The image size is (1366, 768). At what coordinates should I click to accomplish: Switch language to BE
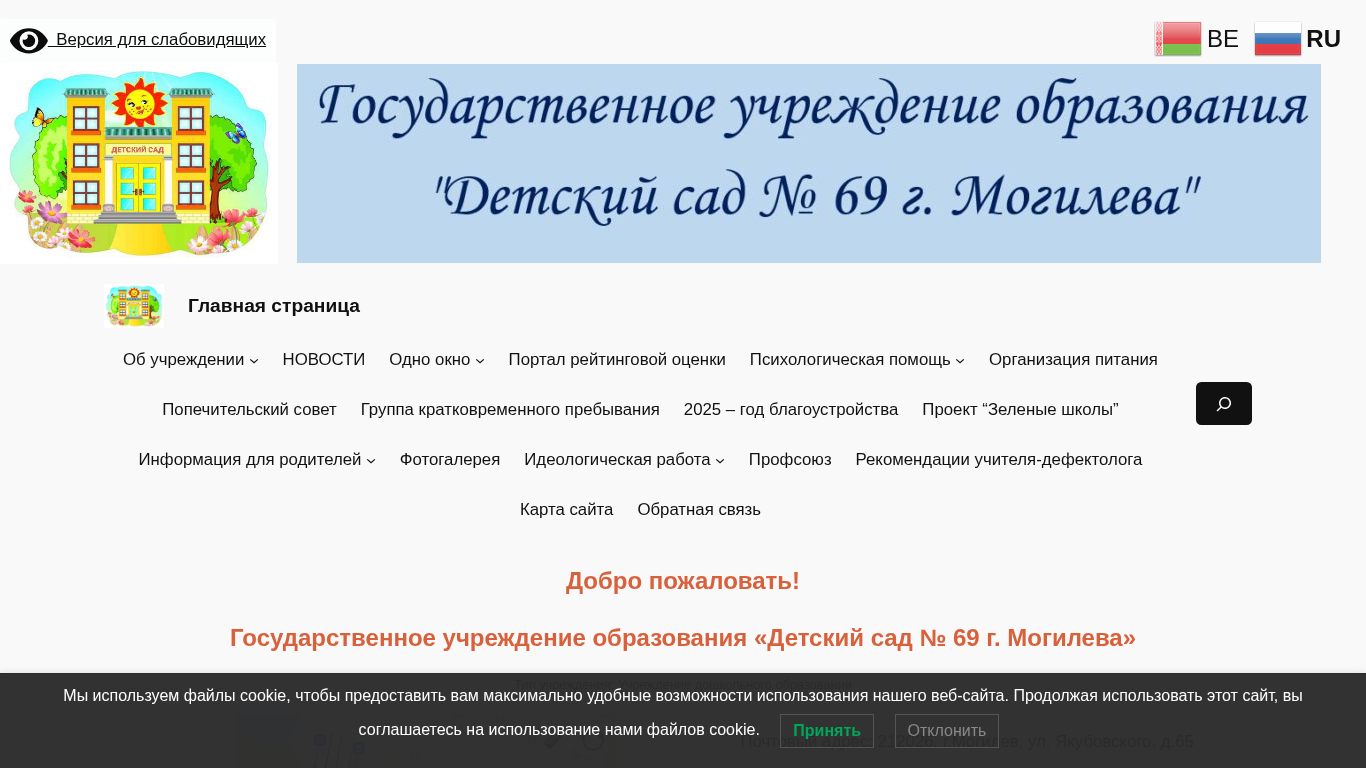pos(1223,39)
